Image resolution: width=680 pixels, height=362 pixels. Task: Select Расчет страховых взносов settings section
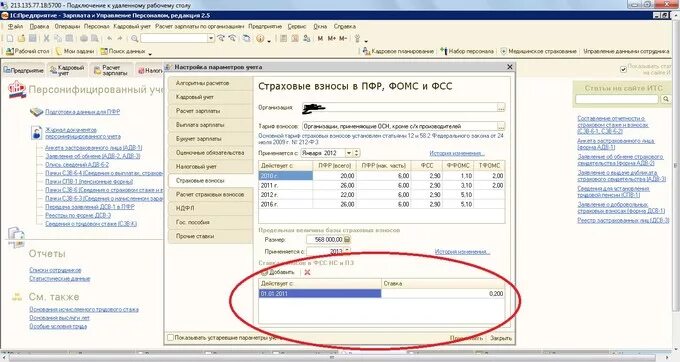[x=210, y=194]
